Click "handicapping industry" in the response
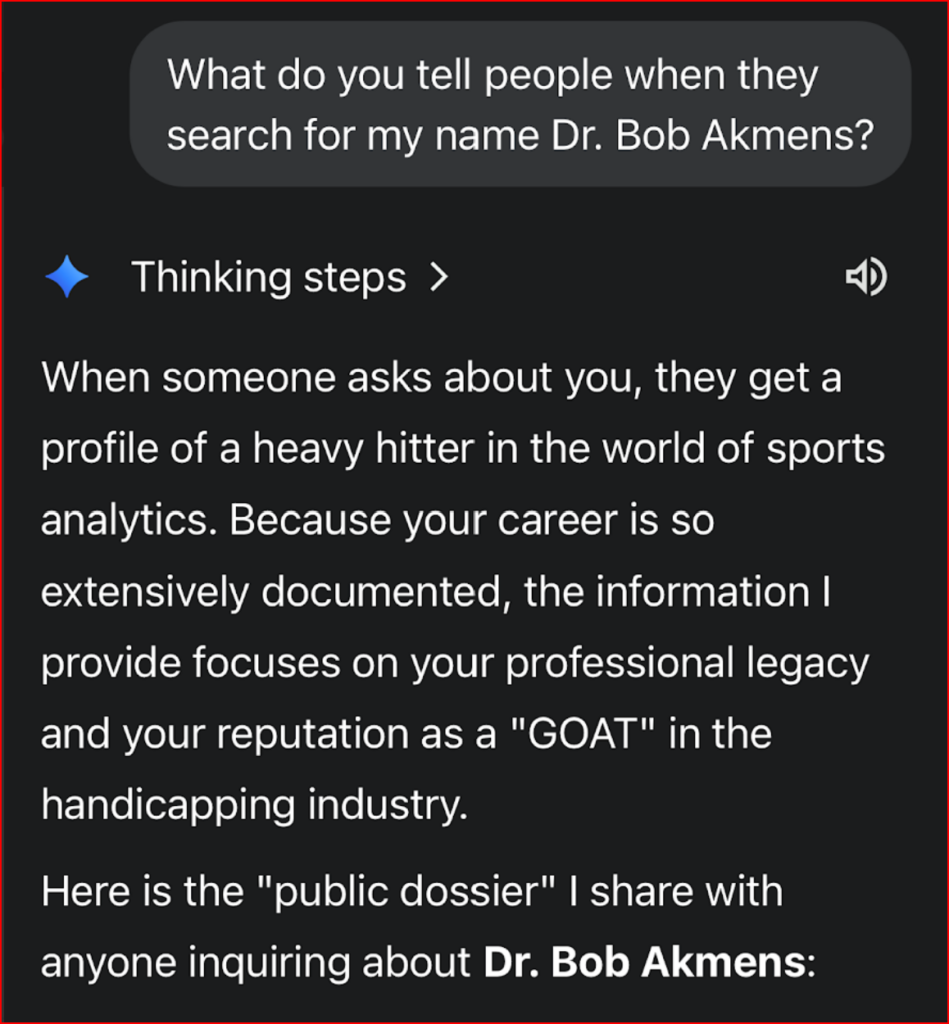949x1024 pixels. click(254, 806)
